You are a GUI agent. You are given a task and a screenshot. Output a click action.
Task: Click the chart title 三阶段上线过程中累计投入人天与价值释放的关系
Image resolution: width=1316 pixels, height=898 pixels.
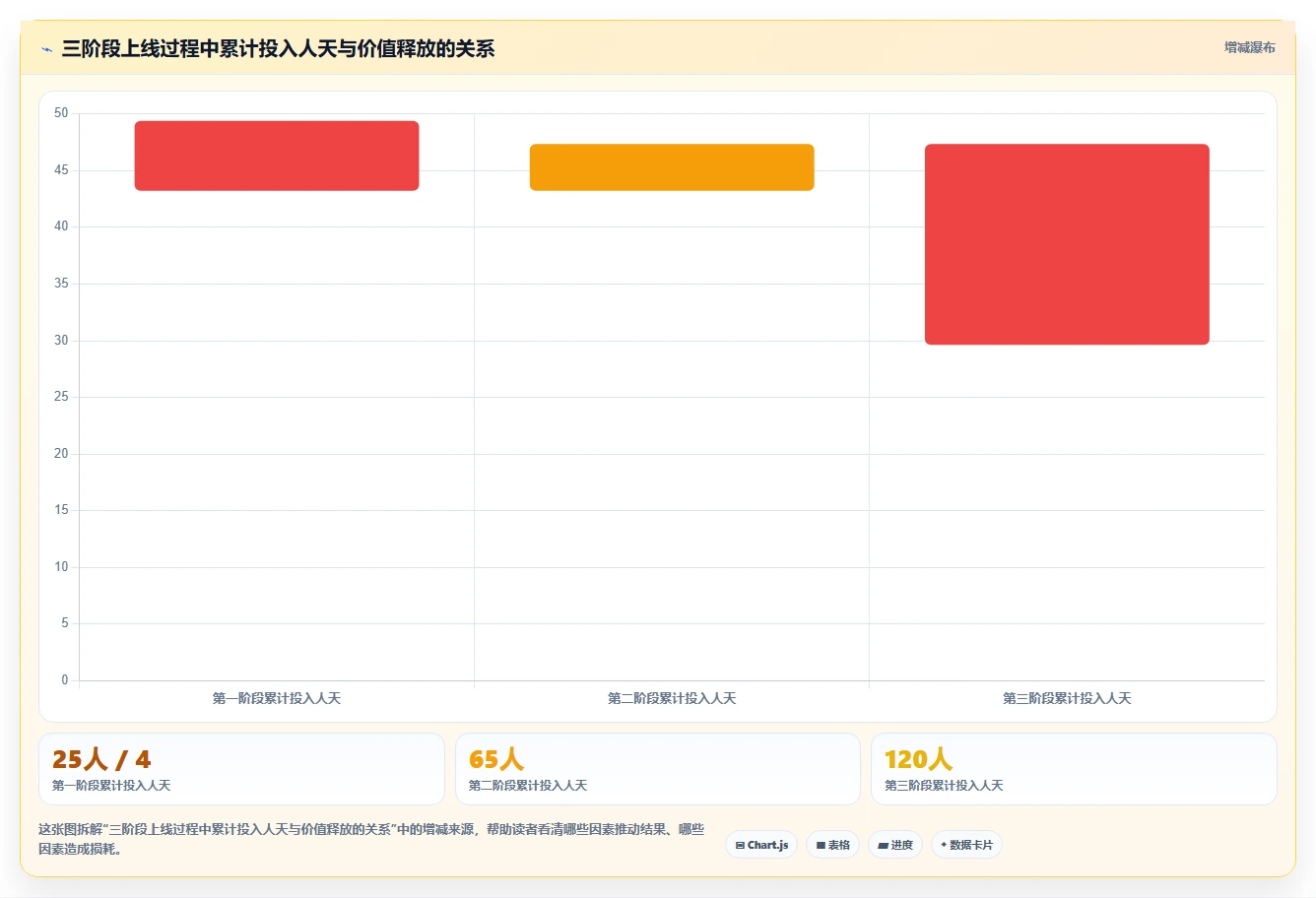coord(278,48)
